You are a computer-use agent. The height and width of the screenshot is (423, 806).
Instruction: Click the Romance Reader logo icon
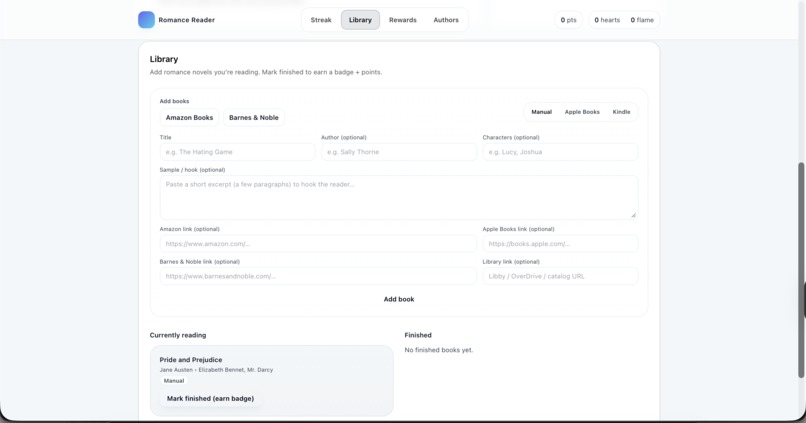(x=146, y=20)
